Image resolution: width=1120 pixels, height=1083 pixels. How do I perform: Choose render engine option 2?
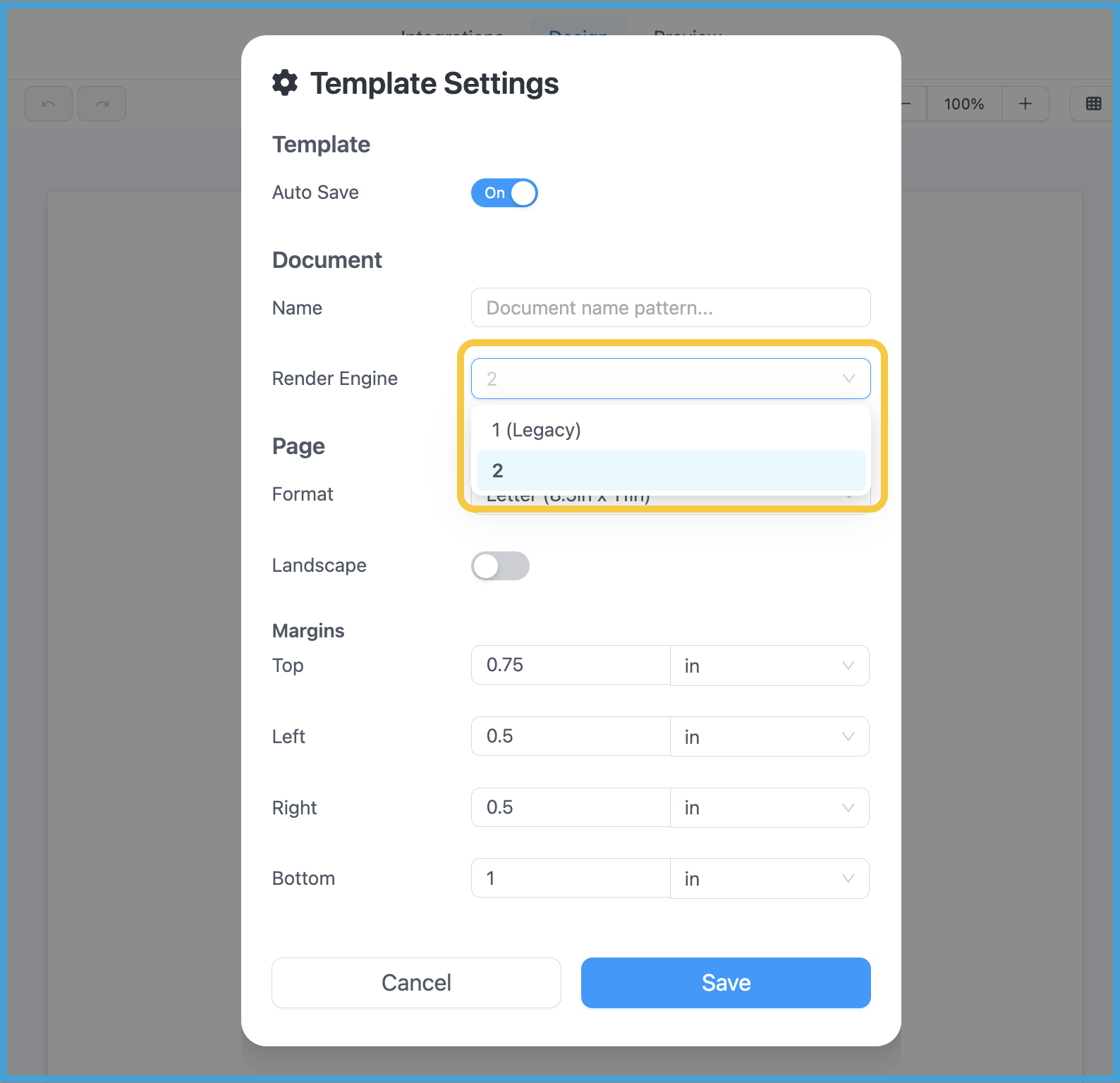pos(670,470)
